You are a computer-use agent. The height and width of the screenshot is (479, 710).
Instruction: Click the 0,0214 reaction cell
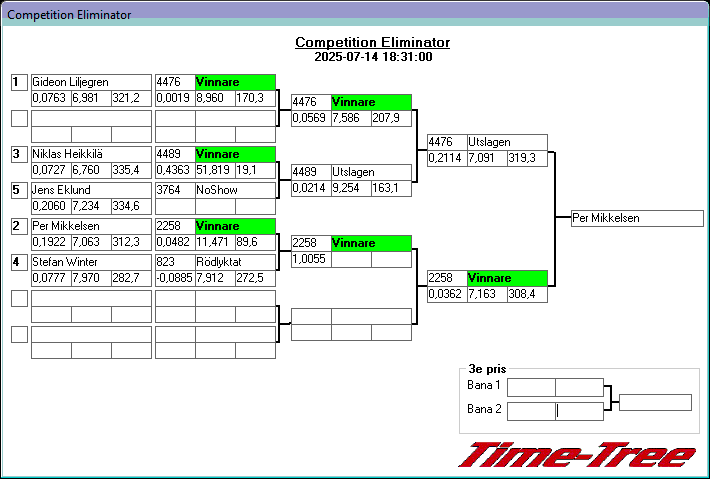[x=311, y=188]
